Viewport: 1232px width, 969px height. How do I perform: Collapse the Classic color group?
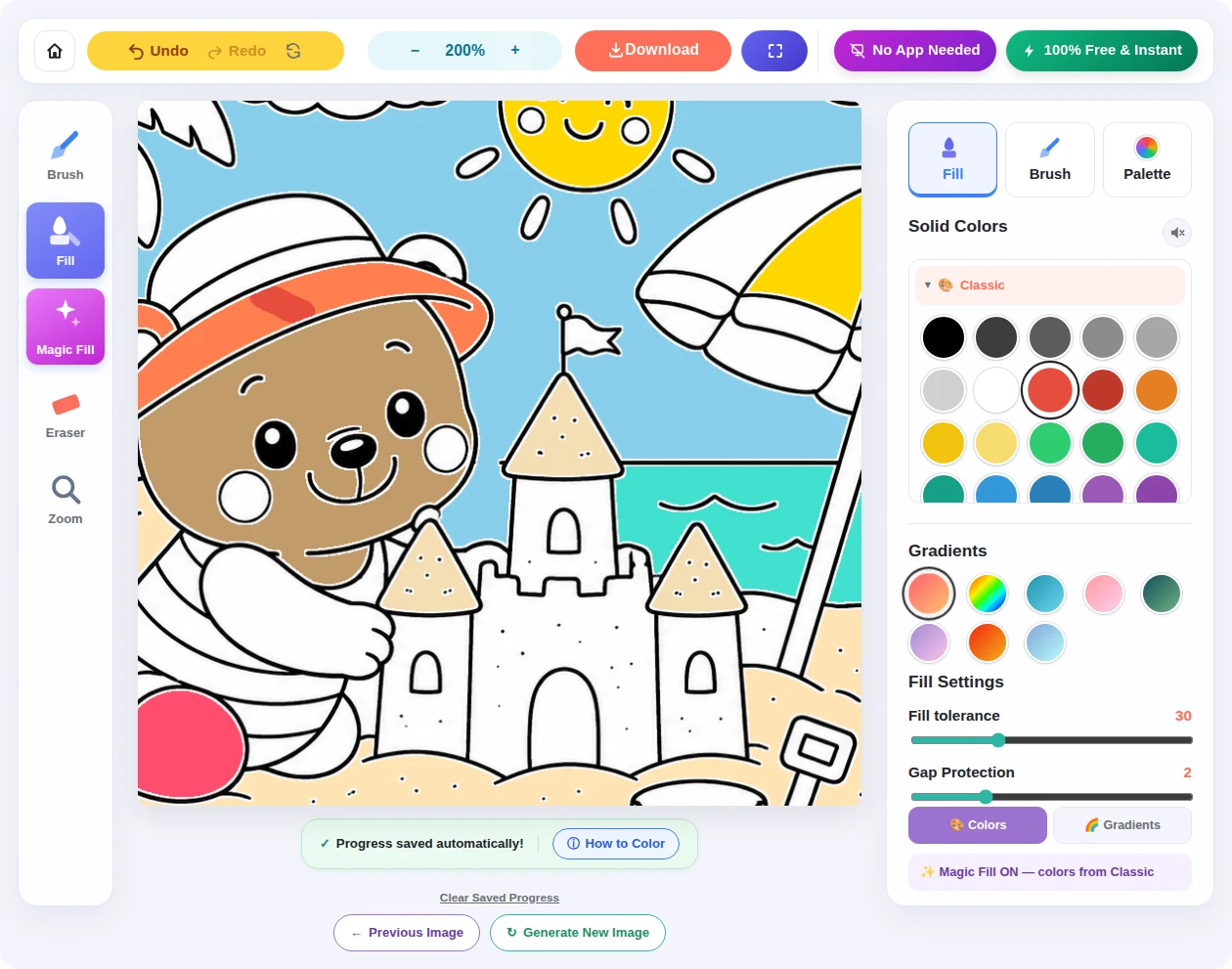(x=1050, y=286)
